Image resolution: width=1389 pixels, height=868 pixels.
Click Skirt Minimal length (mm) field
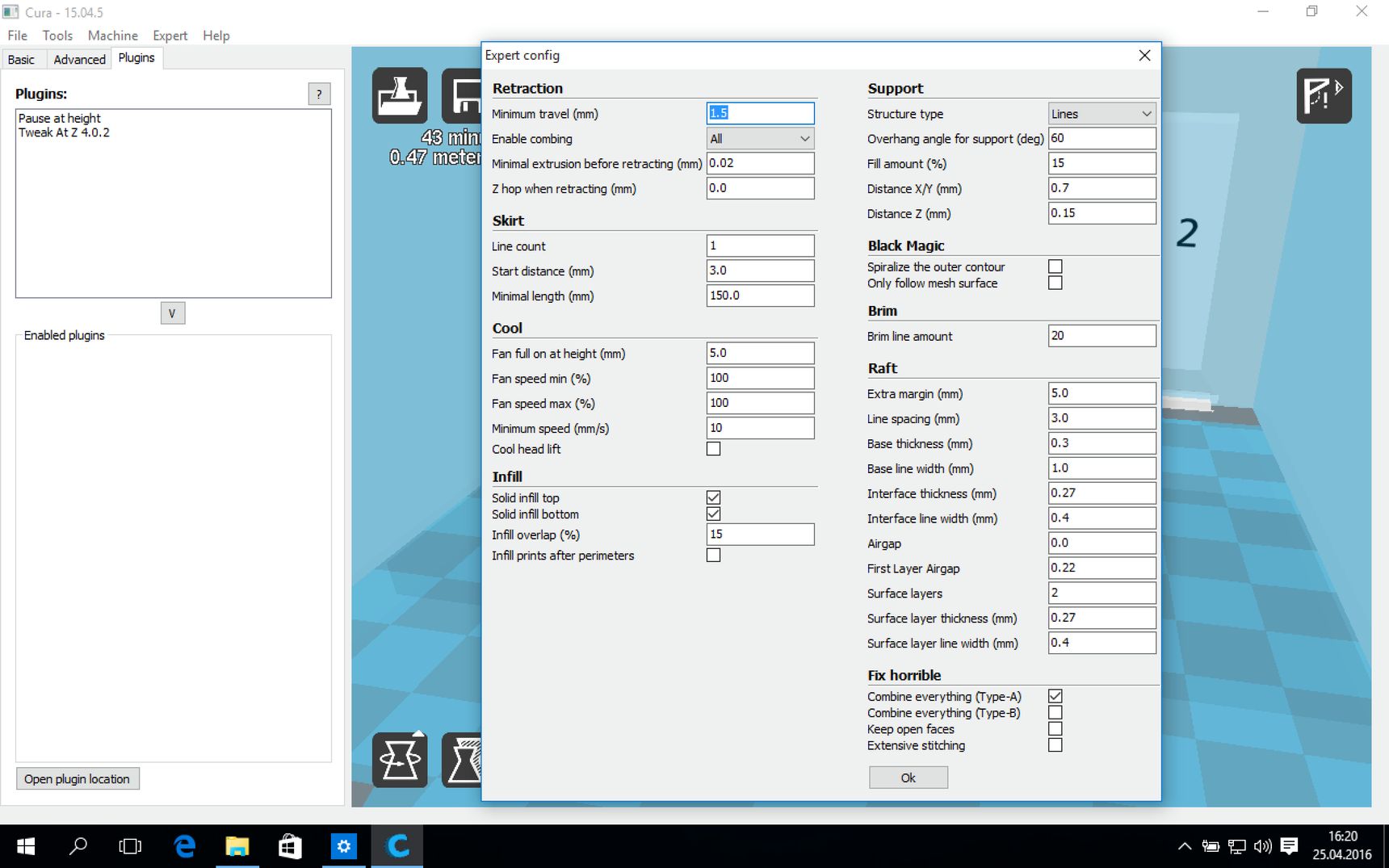[760, 296]
